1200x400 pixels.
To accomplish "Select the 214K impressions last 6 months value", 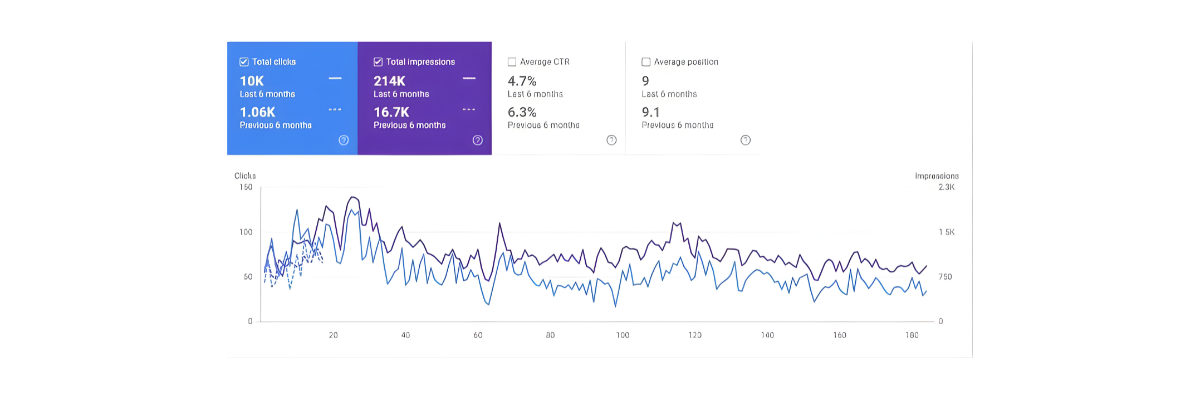I will (388, 80).
